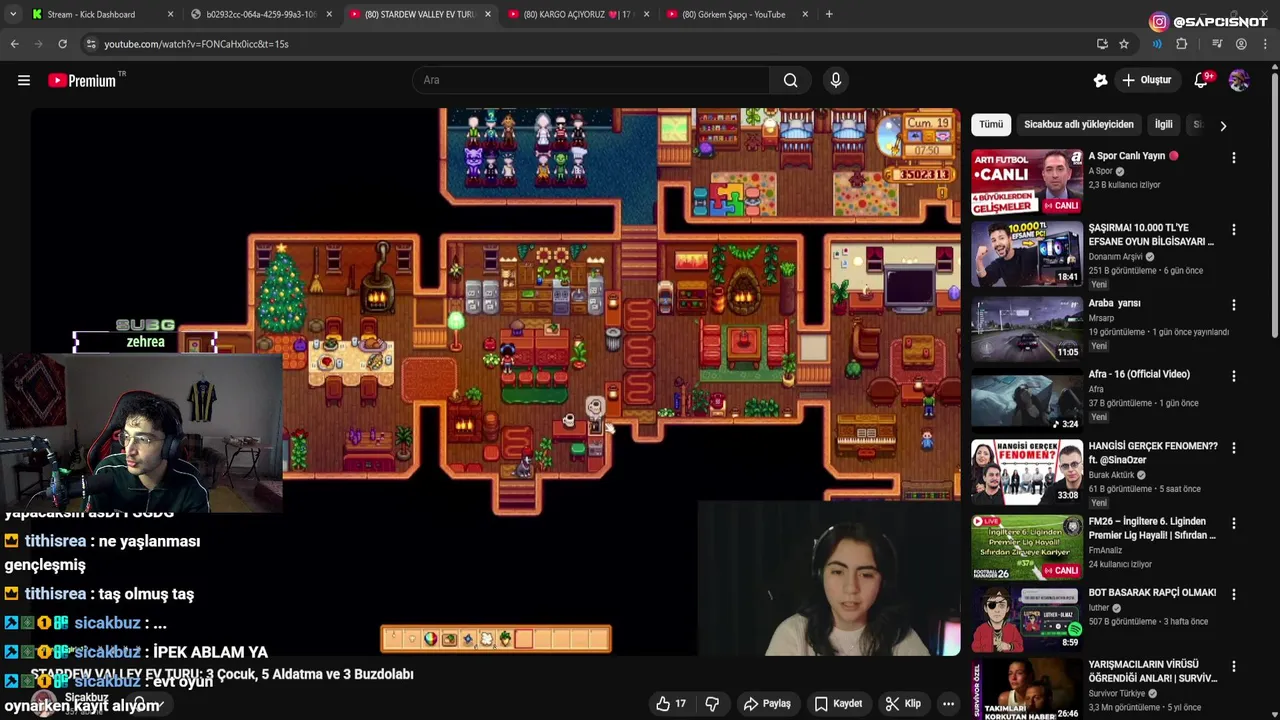Bookmark this page with star icon

tap(1124, 44)
